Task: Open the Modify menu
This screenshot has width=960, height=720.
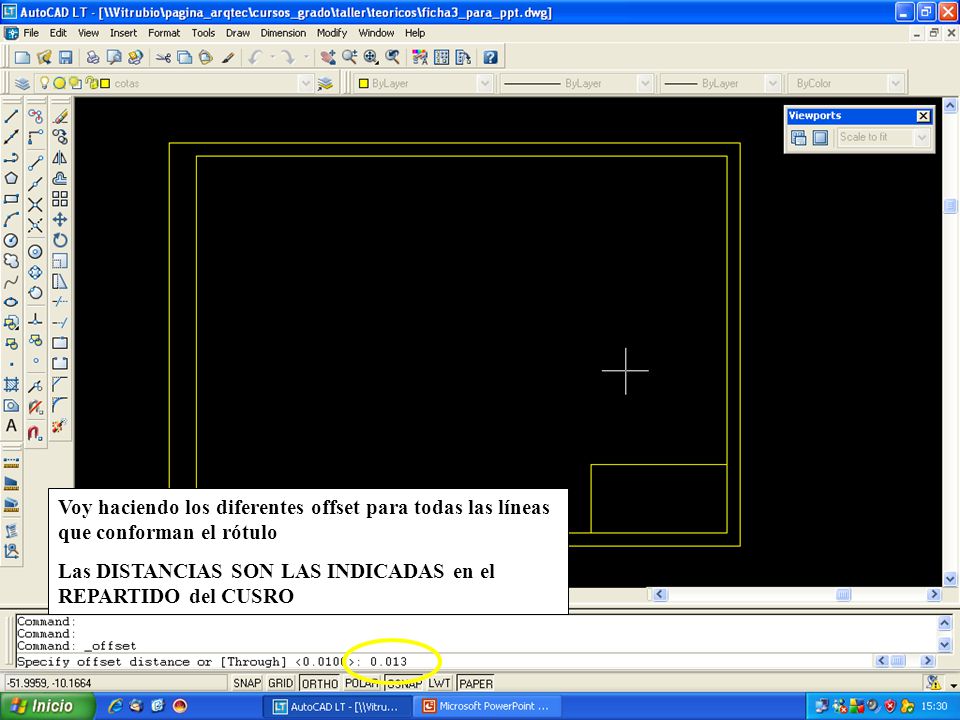Action: click(332, 33)
